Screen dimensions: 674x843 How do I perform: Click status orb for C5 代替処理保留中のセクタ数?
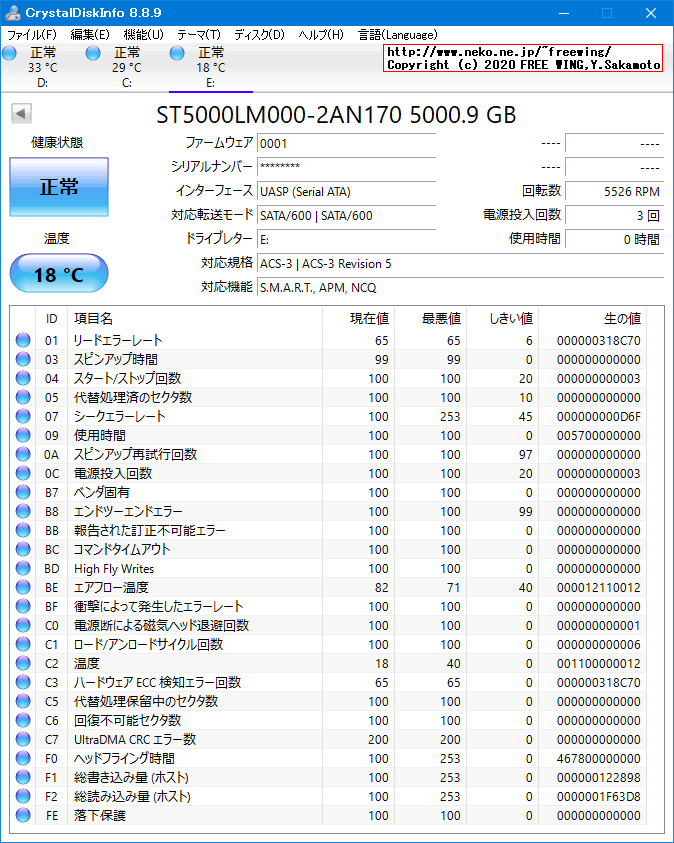(23, 701)
